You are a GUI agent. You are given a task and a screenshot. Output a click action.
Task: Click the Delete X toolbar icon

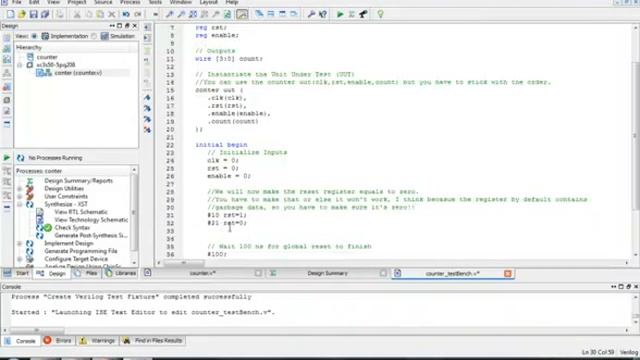[x=111, y=14]
